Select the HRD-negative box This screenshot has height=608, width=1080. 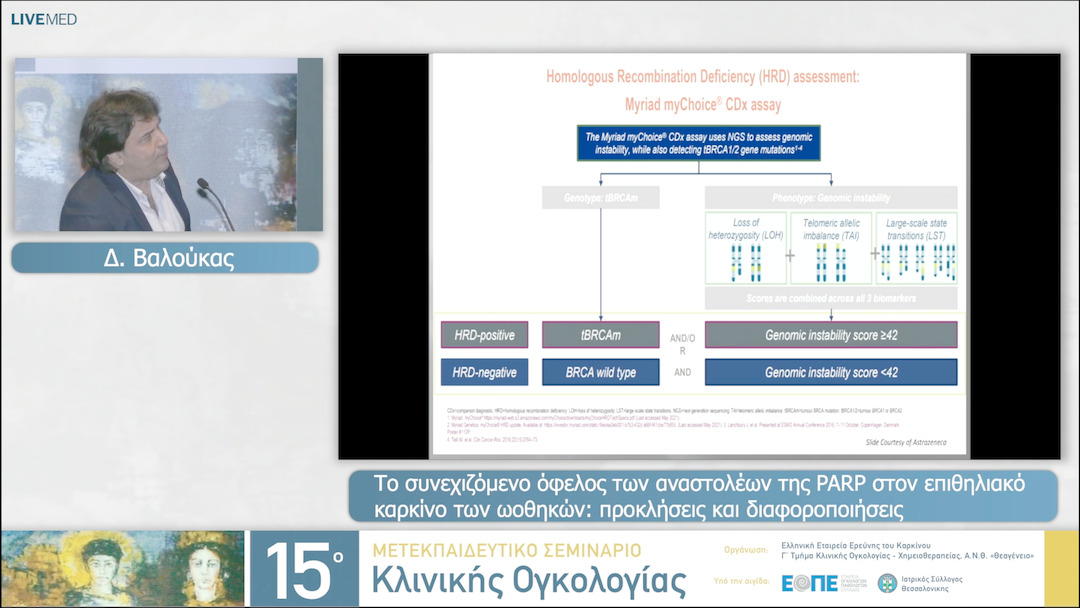pyautogui.click(x=484, y=371)
